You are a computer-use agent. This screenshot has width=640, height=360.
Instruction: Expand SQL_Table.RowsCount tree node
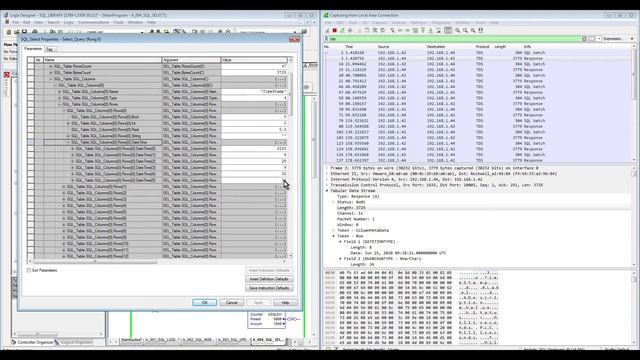coord(51,66)
